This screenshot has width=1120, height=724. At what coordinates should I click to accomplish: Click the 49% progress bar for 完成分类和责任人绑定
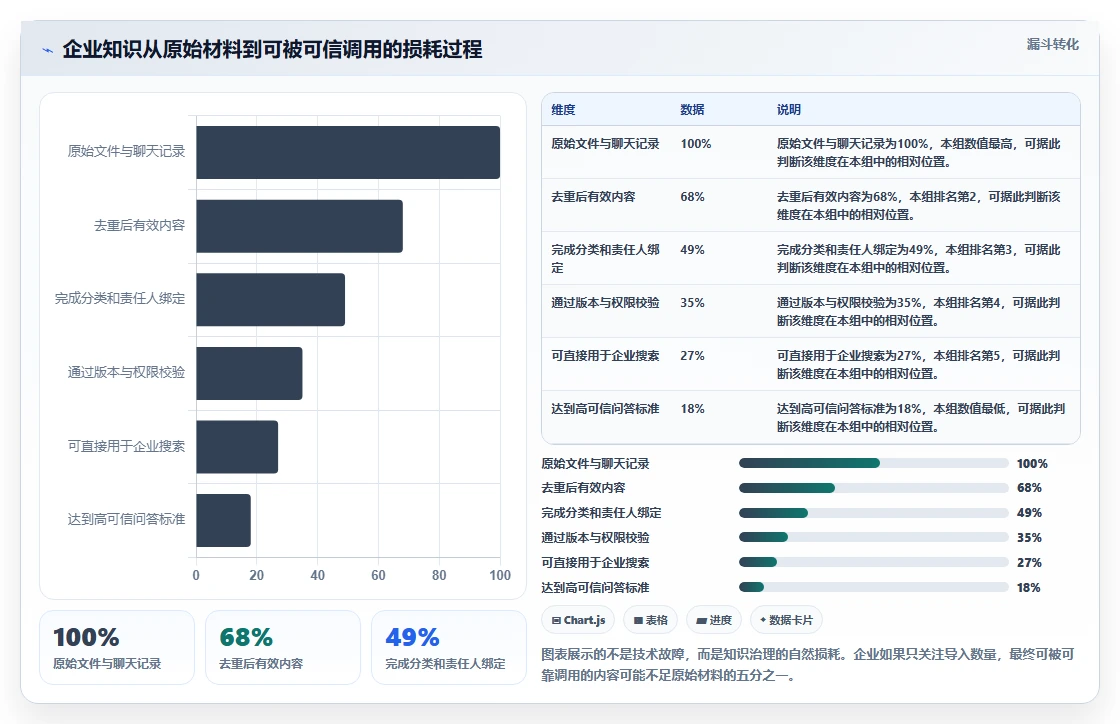874,513
